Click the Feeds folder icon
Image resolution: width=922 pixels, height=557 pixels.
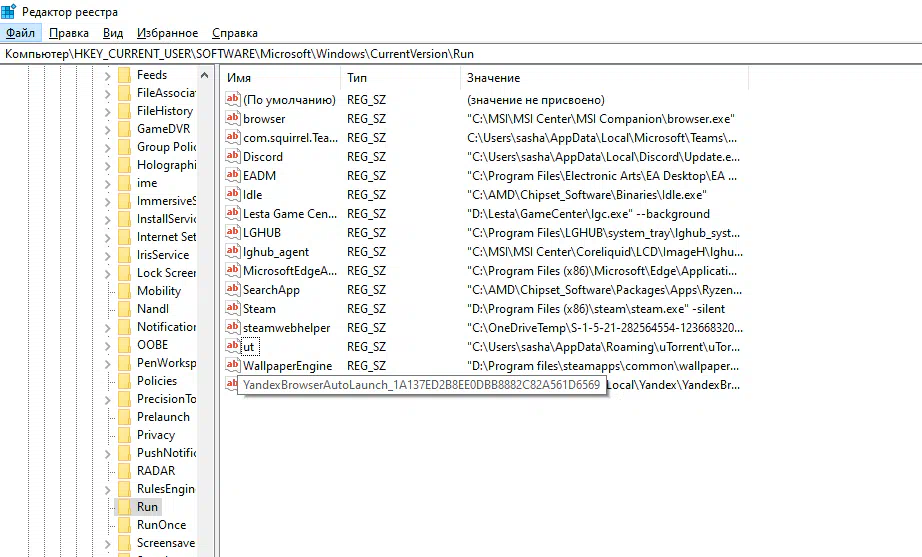124,75
